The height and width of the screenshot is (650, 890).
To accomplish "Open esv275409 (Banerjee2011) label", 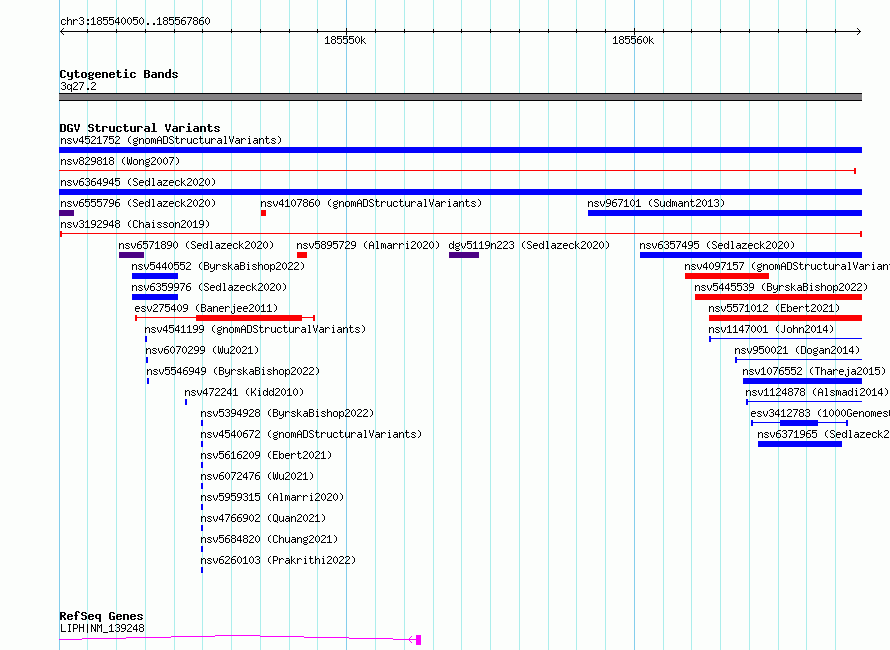I will click(206, 308).
